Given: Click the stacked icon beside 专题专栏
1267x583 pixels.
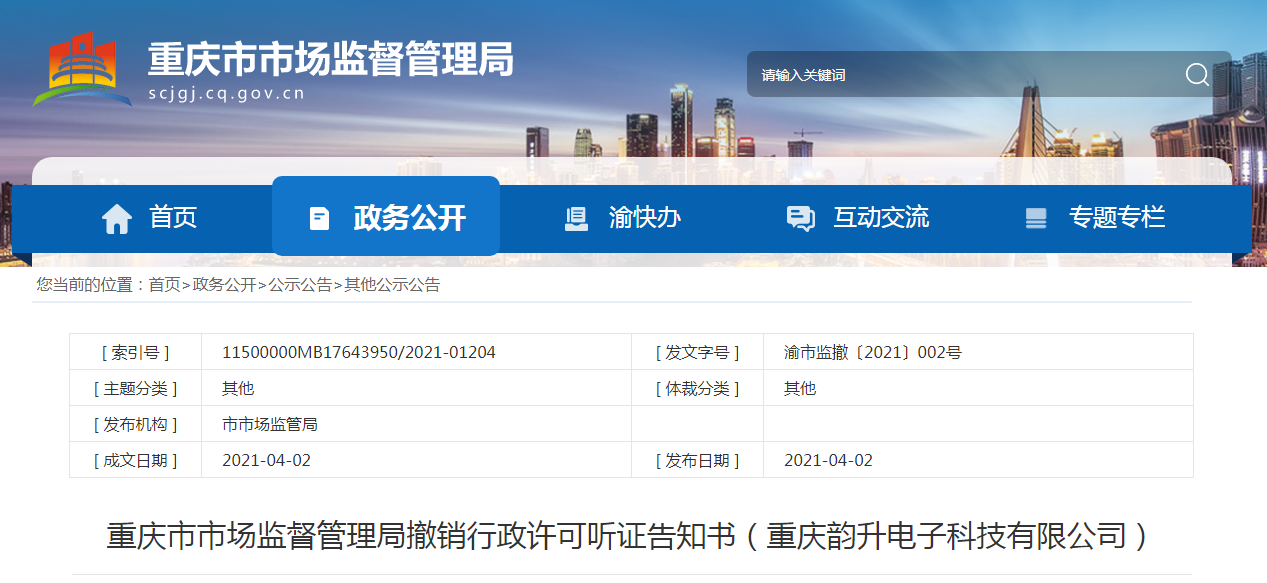Looking at the screenshot, I should coord(1036,218).
